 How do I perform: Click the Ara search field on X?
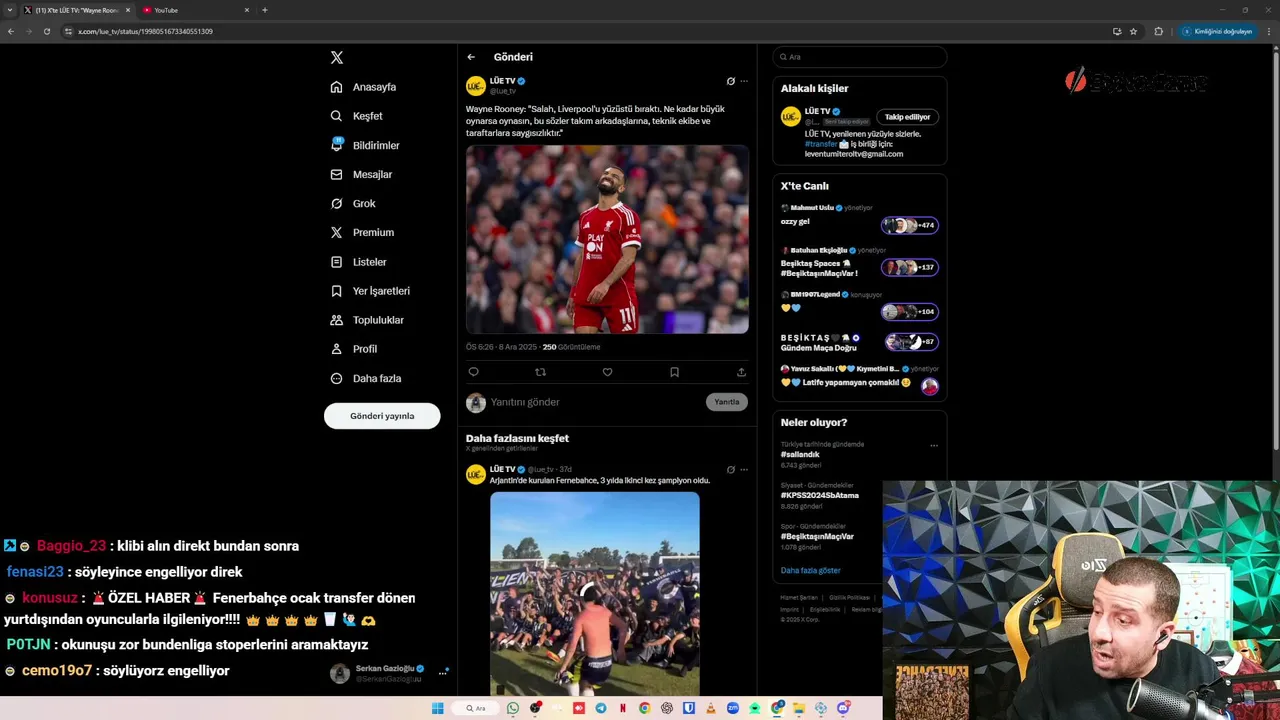point(860,57)
